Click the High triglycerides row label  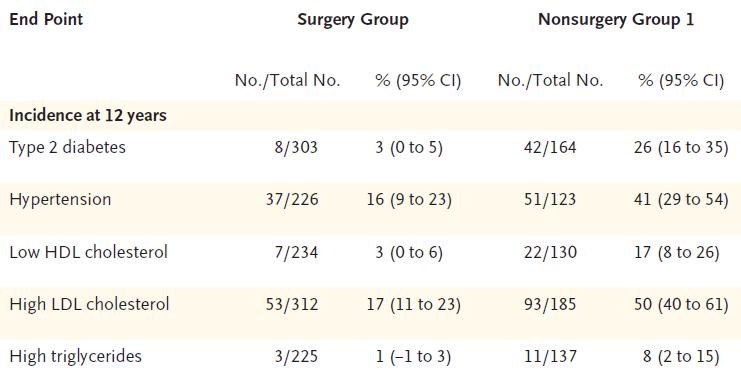(75, 356)
